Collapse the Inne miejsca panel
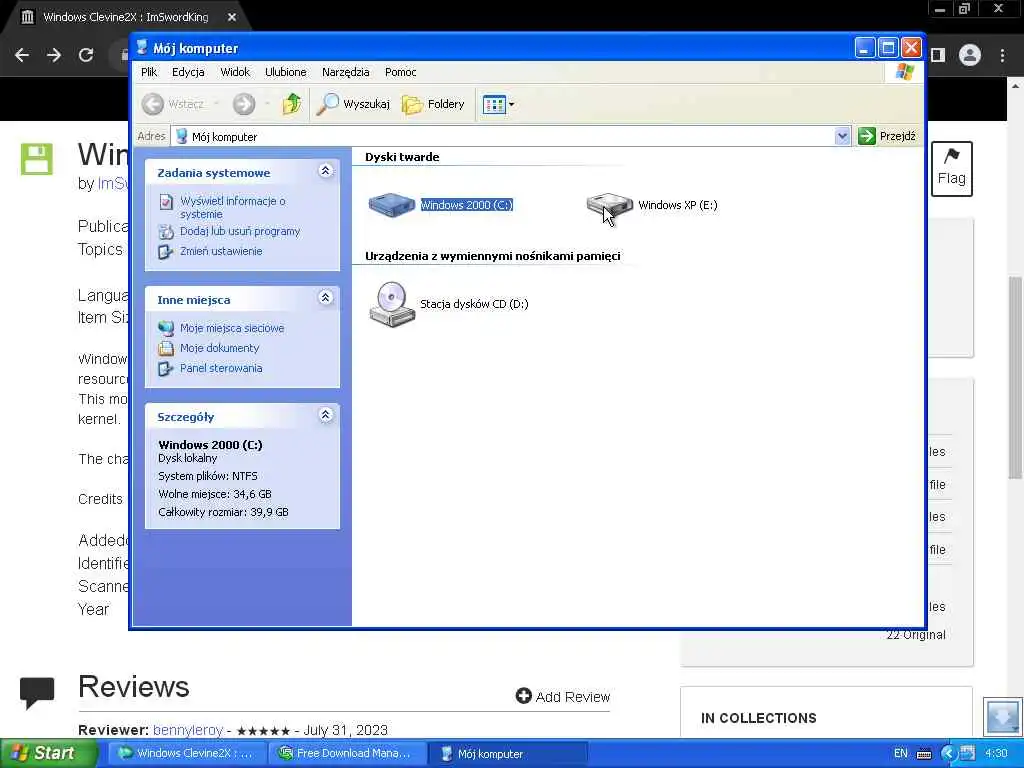 pyautogui.click(x=325, y=298)
